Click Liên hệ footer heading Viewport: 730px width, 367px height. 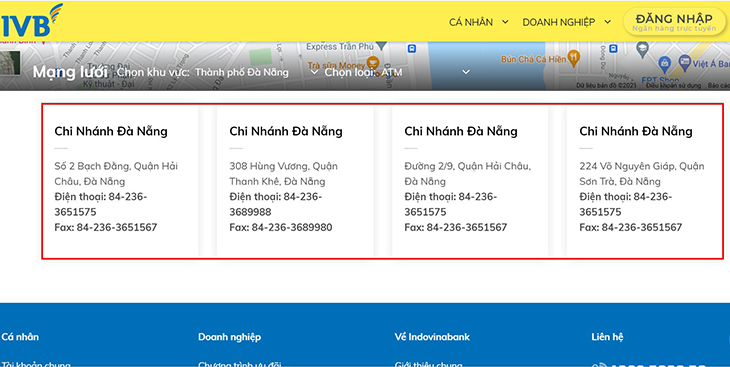[607, 337]
